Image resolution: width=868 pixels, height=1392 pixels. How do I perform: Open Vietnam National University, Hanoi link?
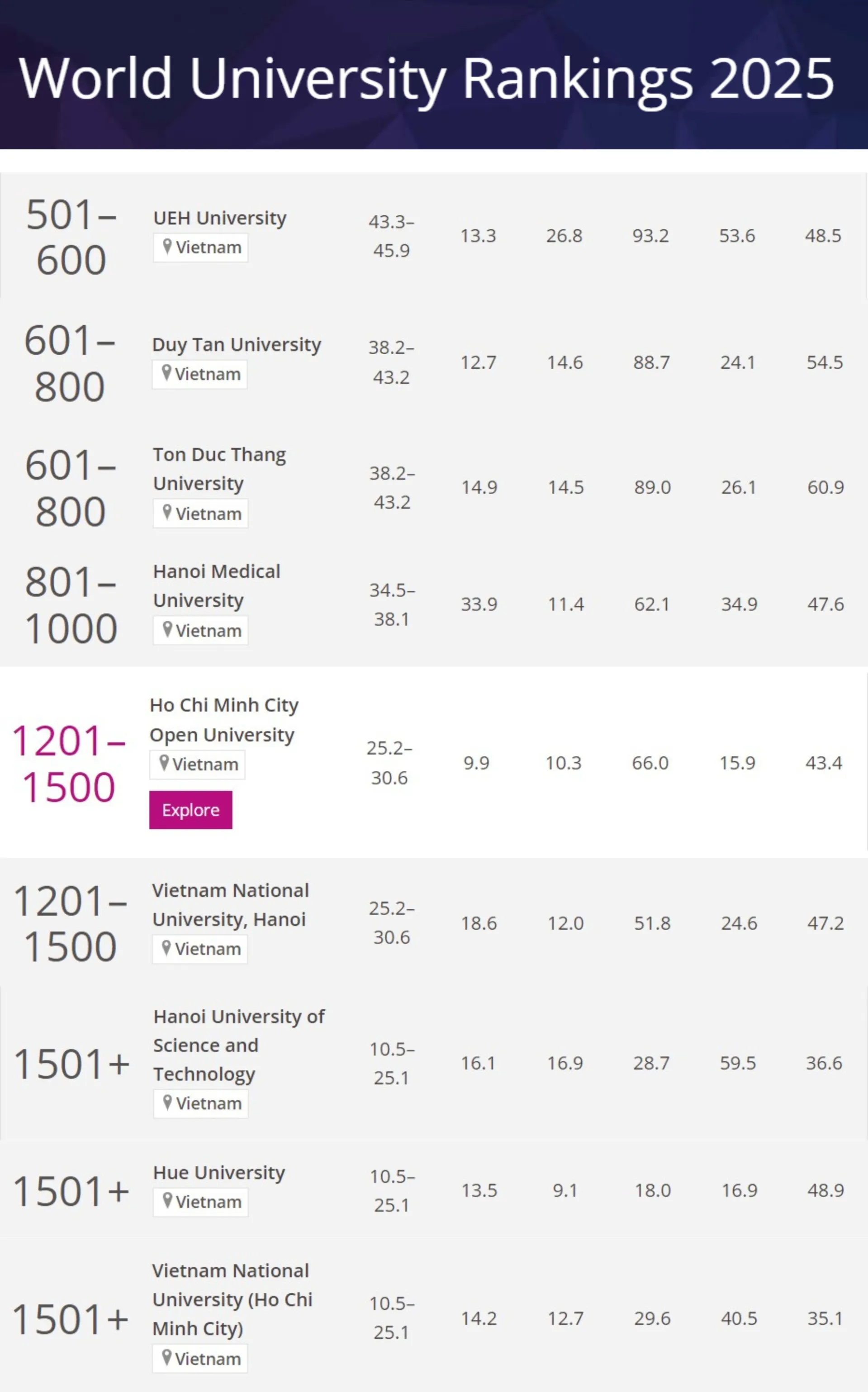tap(230, 905)
